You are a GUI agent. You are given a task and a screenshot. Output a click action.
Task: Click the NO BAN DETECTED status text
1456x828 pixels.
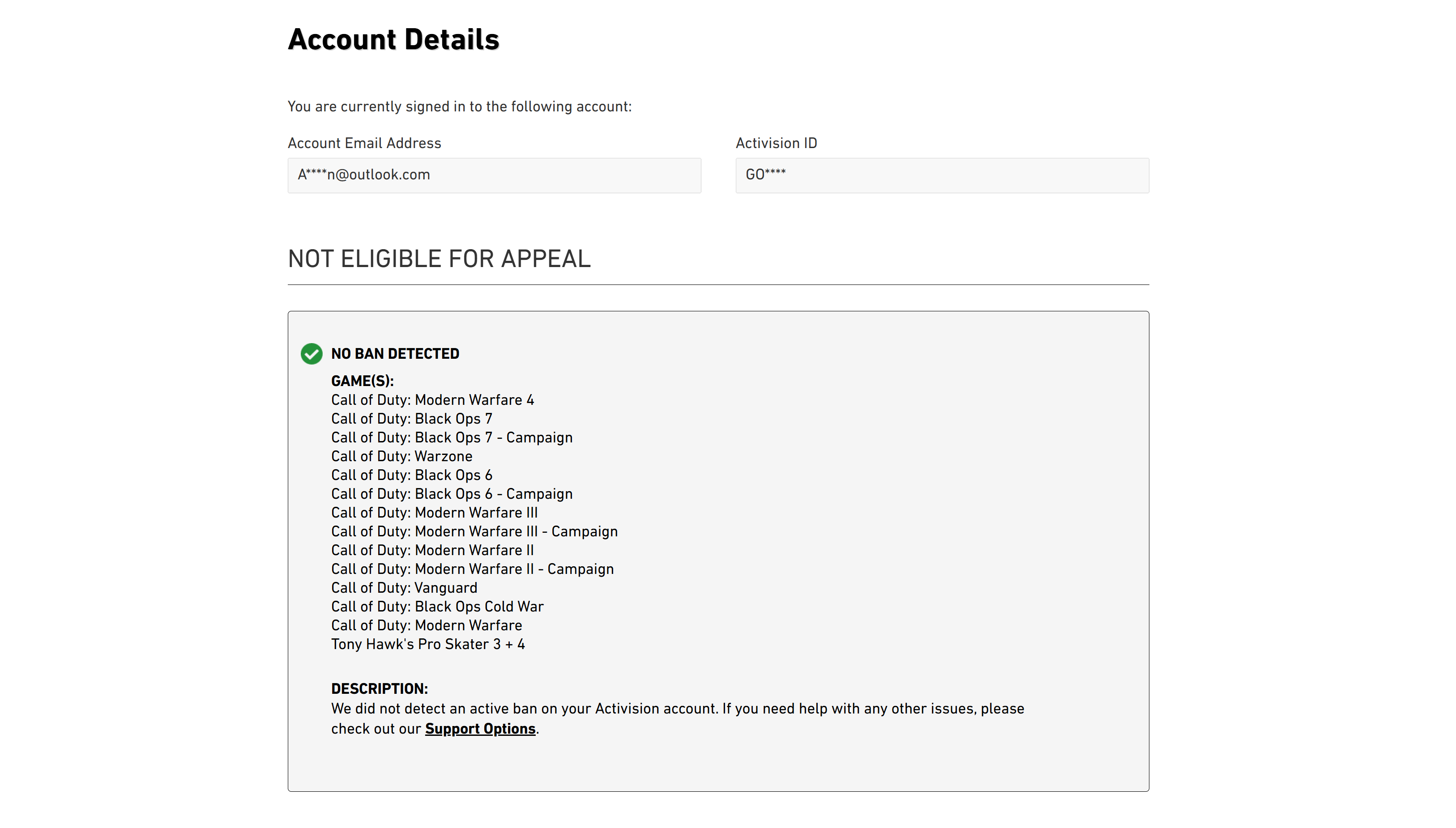(x=395, y=354)
